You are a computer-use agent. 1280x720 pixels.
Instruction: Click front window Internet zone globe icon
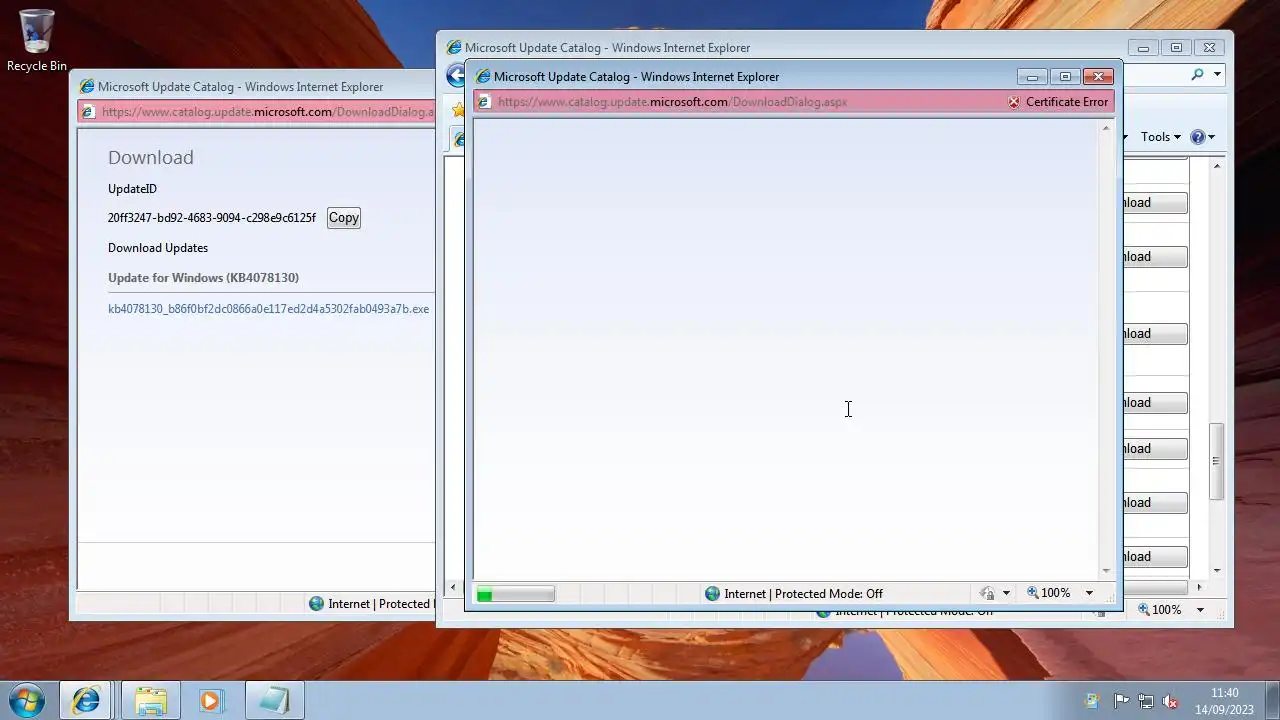[712, 594]
